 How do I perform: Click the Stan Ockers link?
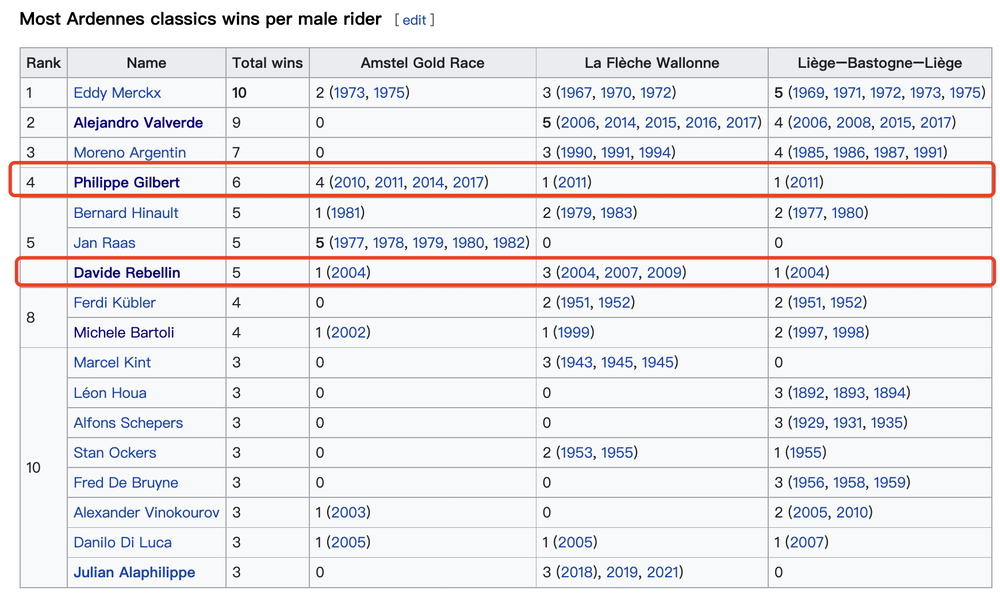click(115, 453)
